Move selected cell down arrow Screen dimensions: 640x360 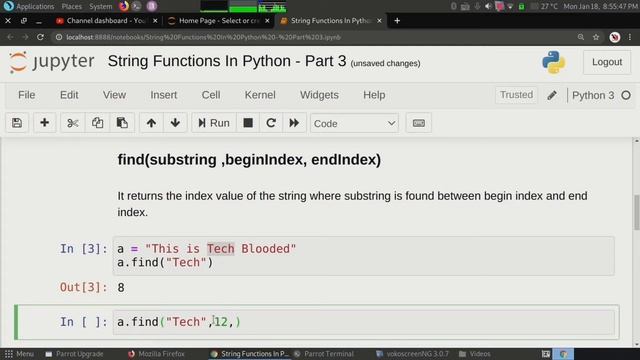click(175, 123)
